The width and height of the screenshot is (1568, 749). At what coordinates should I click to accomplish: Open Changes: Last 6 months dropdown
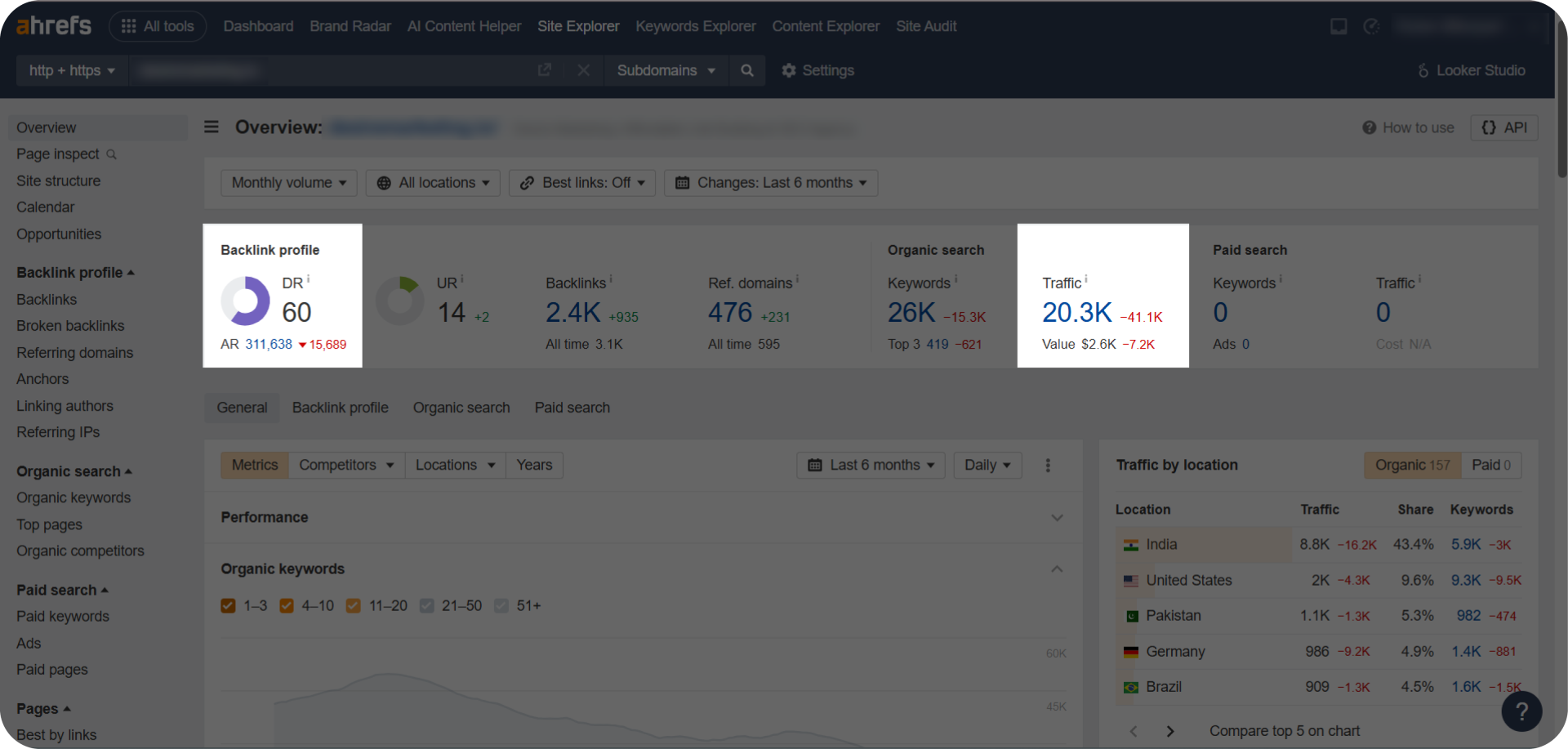771,183
